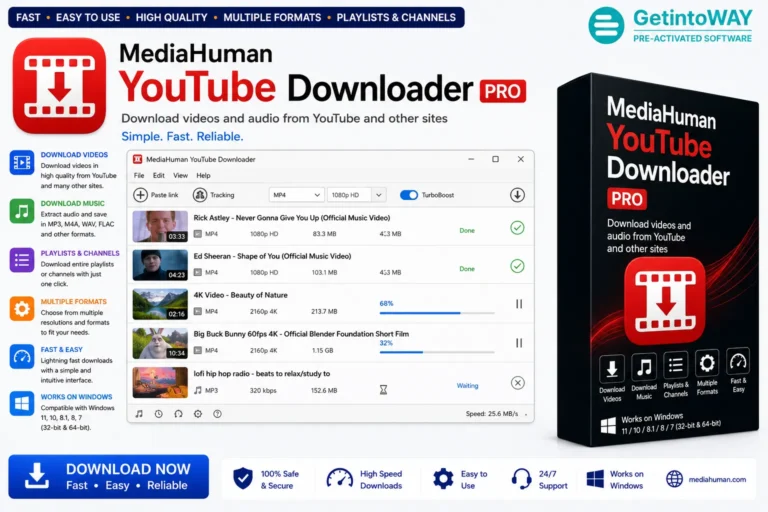The width and height of the screenshot is (768, 512).
Task: Click the start all downloads arrow icon
Action: [x=517, y=195]
